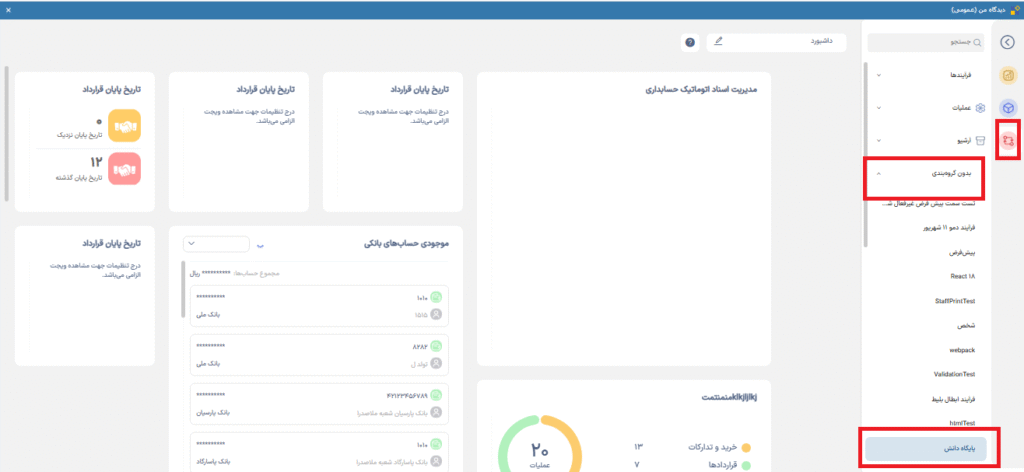The image size is (1024, 472).
Task: Click the red handshake past-expiry contract icon
Action: (124, 168)
